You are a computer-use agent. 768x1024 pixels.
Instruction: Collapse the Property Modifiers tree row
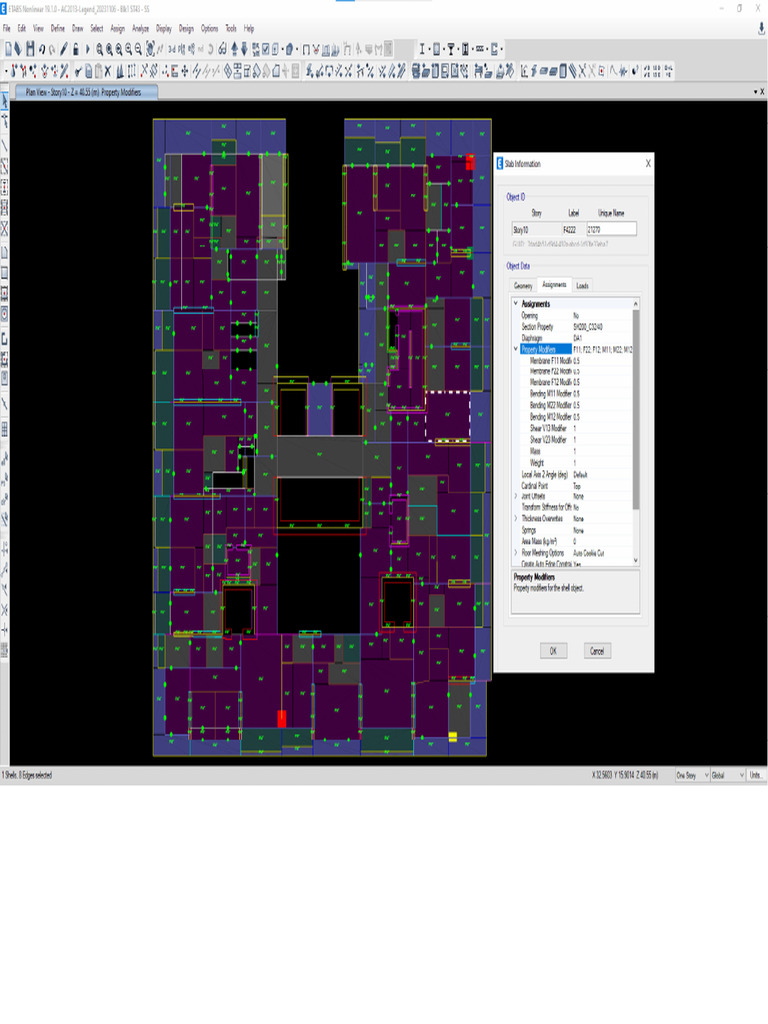tap(516, 350)
